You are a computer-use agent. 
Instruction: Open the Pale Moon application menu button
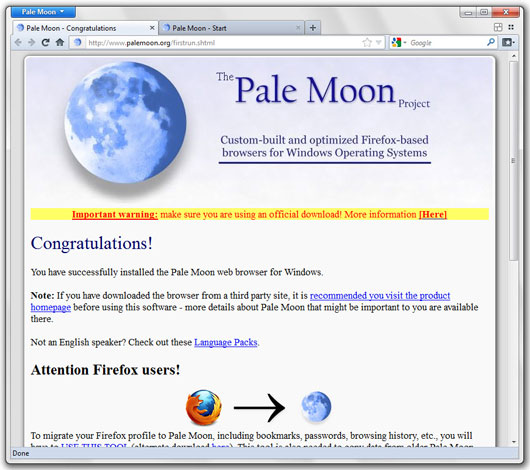pos(43,12)
